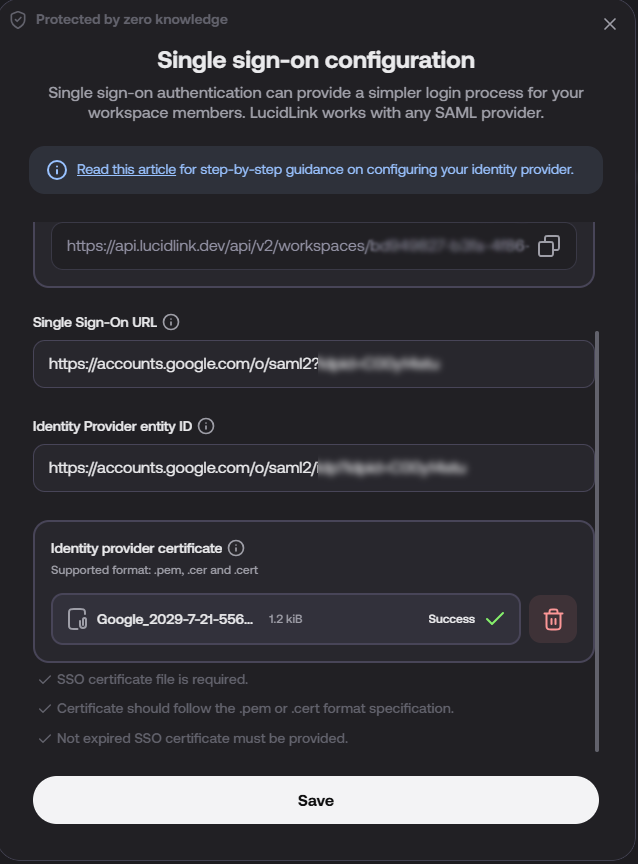Save the SSO configuration

(316, 800)
